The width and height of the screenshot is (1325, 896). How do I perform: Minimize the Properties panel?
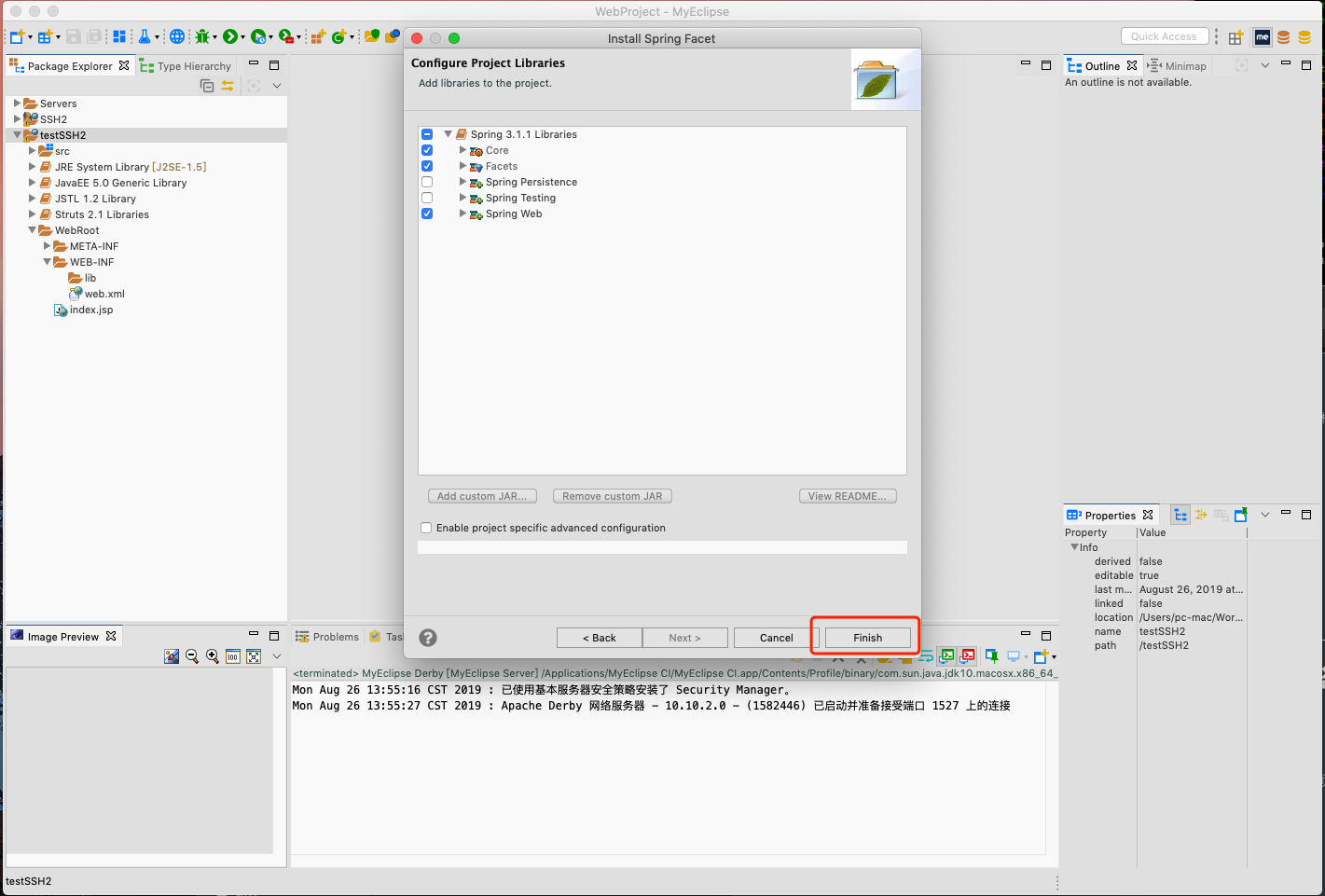[x=1286, y=514]
